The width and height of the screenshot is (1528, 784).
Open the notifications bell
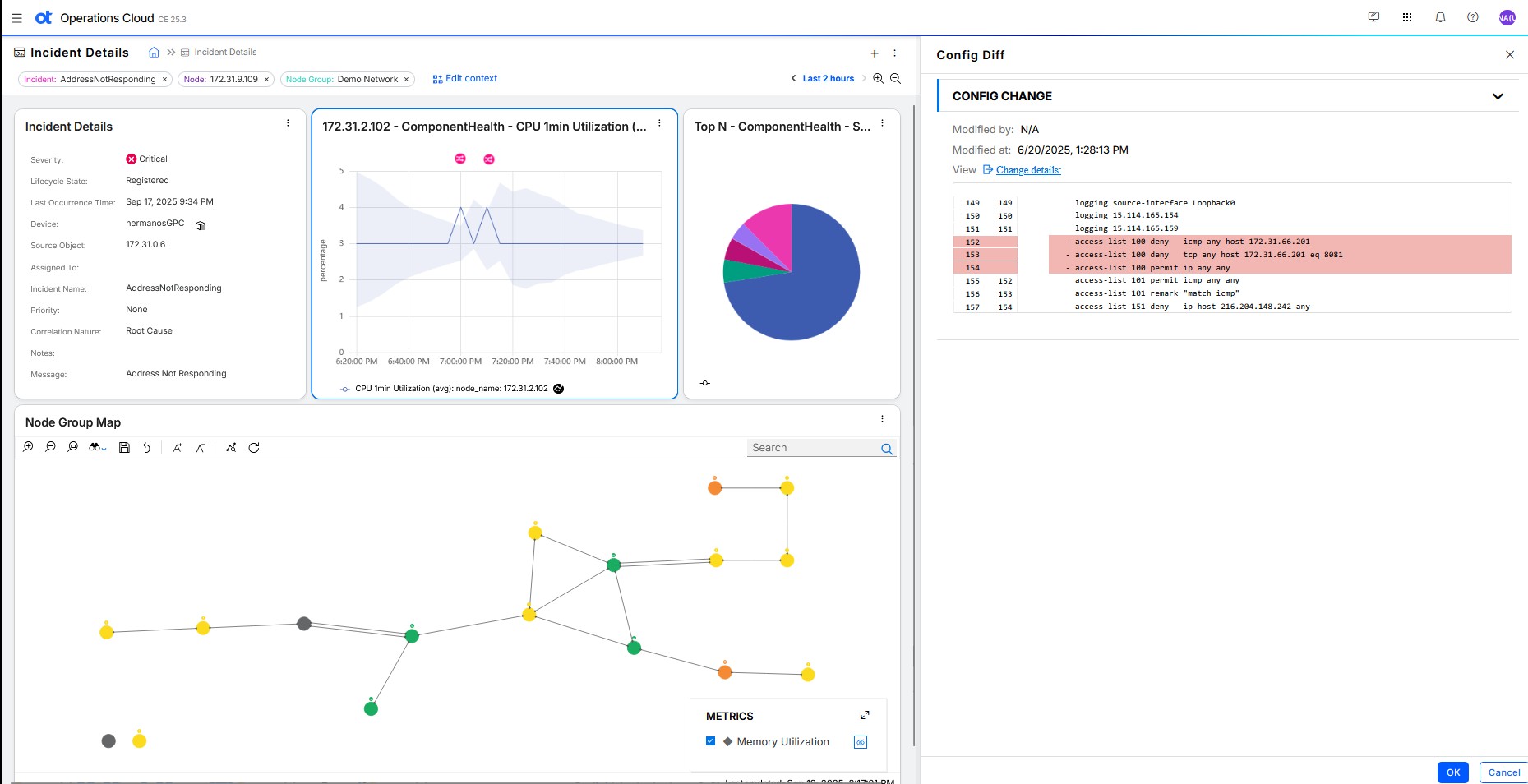pos(1440,17)
